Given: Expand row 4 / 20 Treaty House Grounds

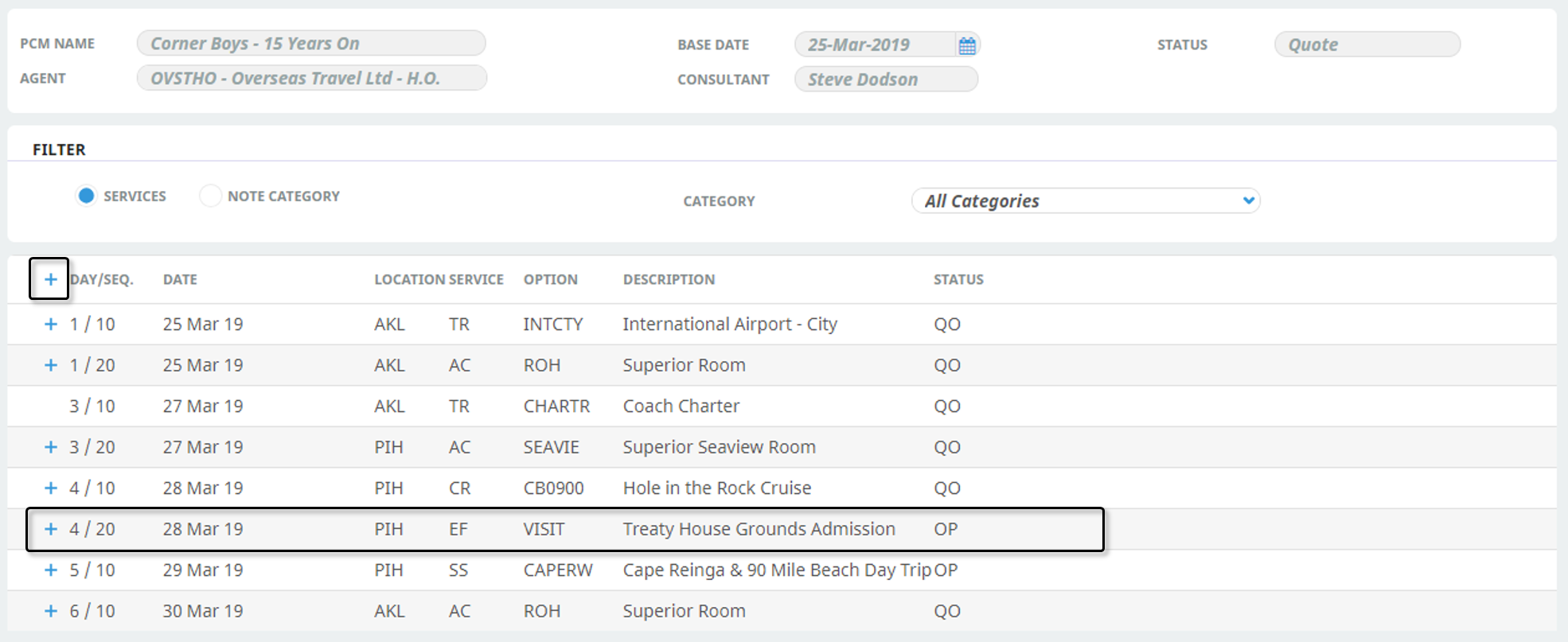Looking at the screenshot, I should coord(51,529).
